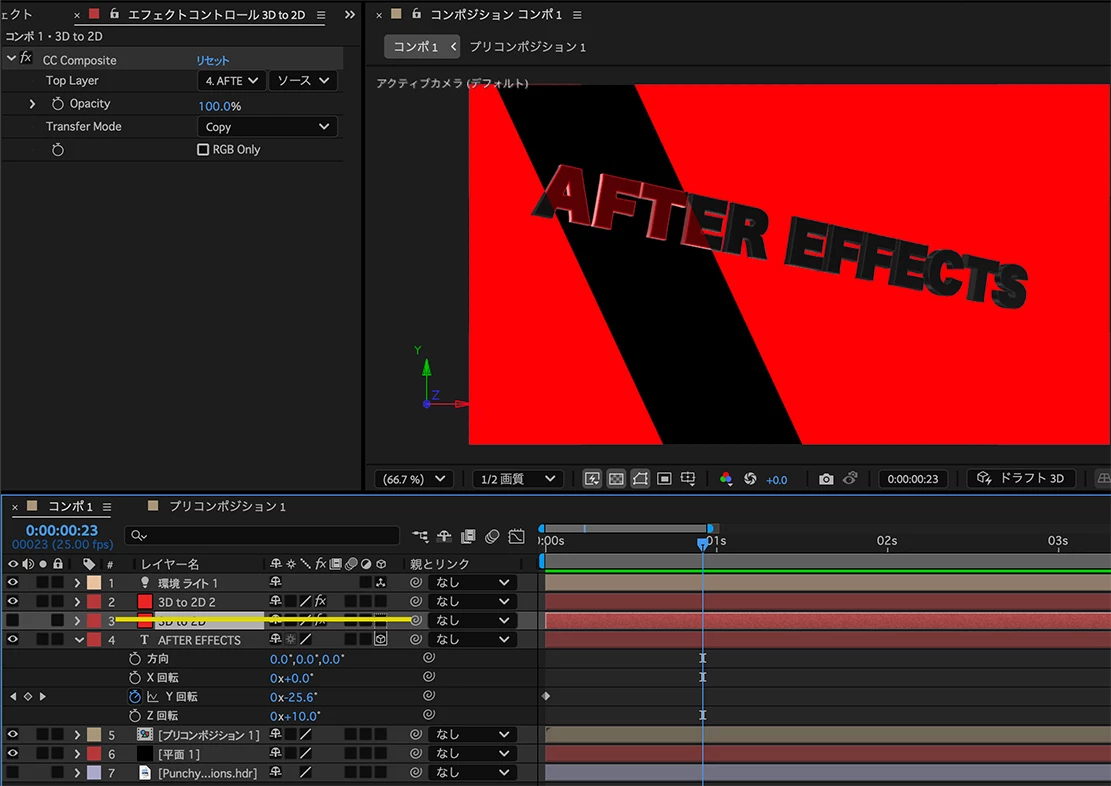Click the region of interest icon
The width and height of the screenshot is (1111, 786).
pos(664,479)
